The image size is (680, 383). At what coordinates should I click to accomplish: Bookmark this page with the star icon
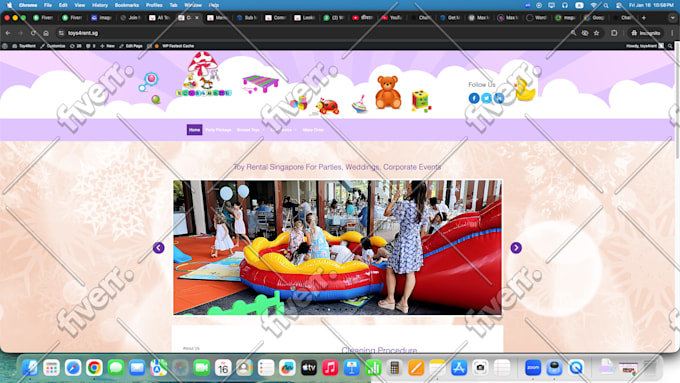(x=597, y=33)
